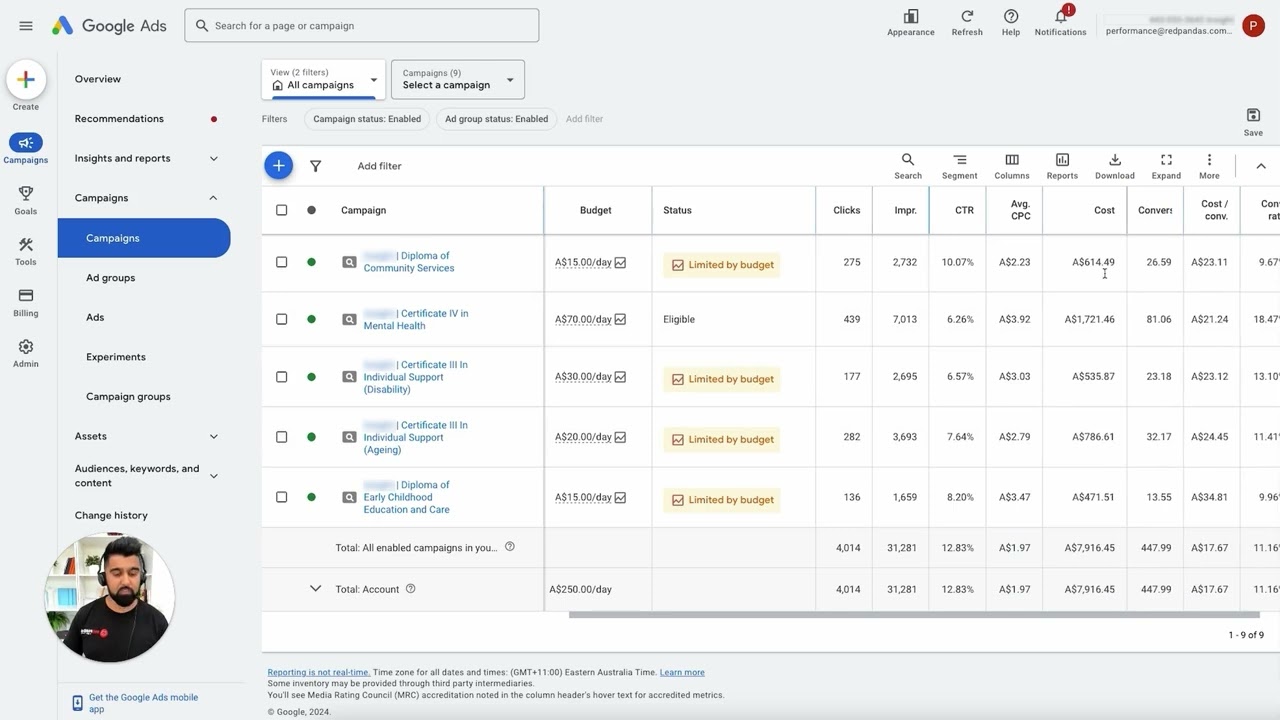Open the Experiments menu item
Viewport: 1280px width, 720px height.
coord(116,357)
